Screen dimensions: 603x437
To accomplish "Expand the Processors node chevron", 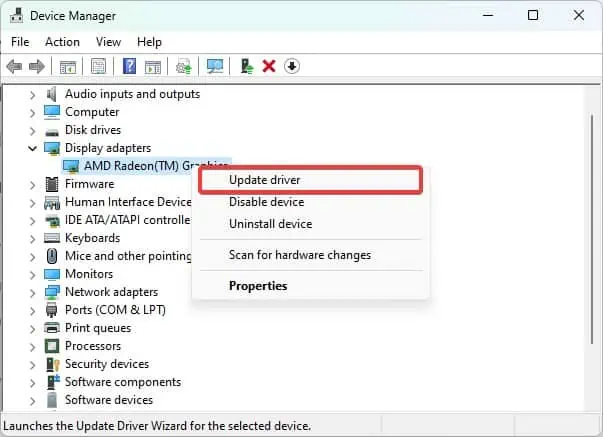I will pyautogui.click(x=32, y=347).
